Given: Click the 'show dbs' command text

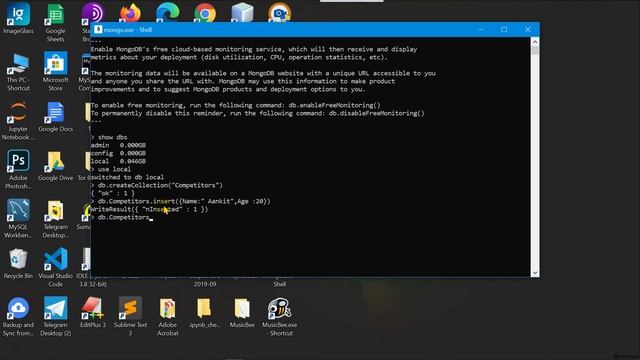Looking at the screenshot, I should coord(112,137).
